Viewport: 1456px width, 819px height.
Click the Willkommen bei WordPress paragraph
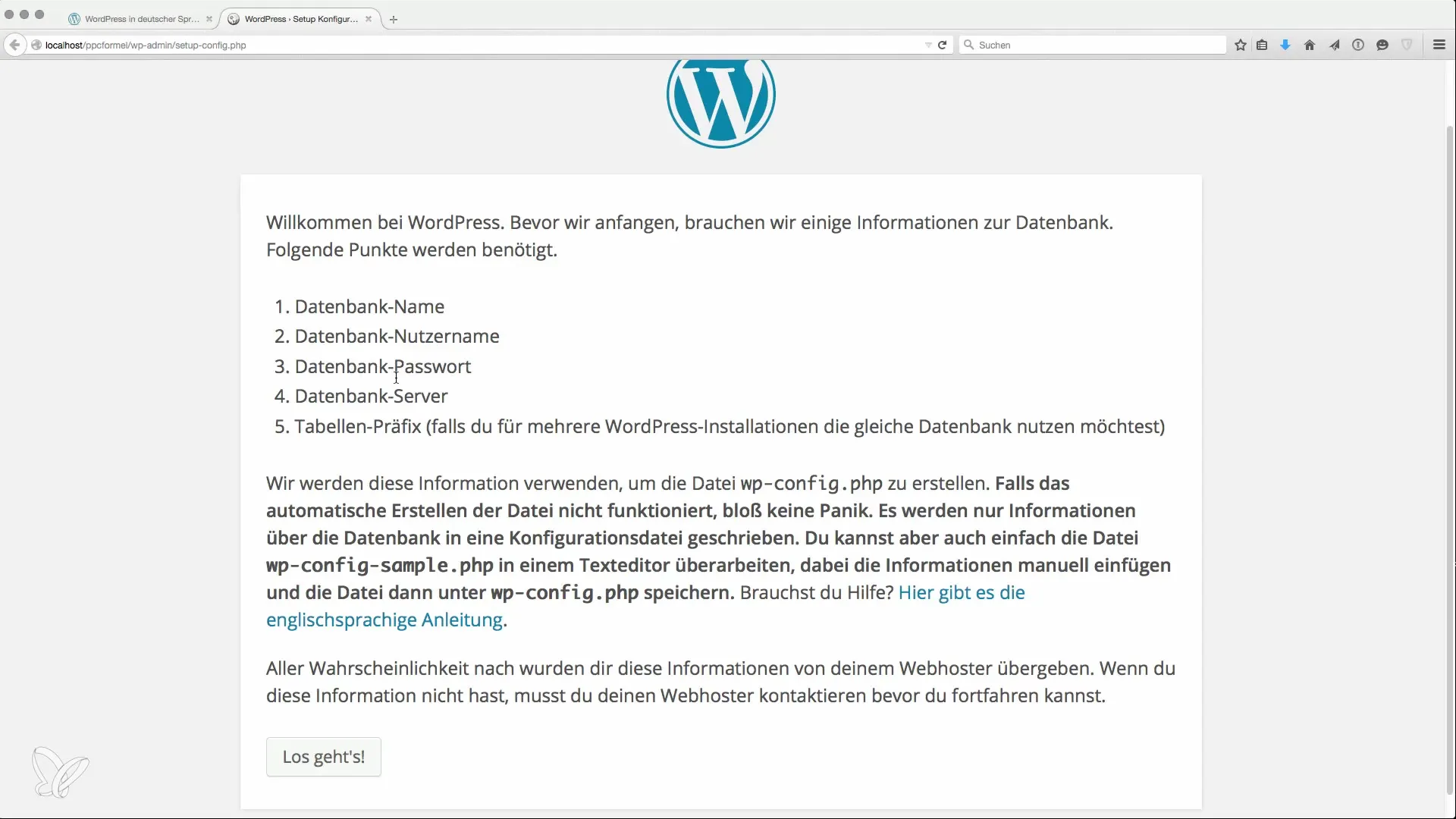689,236
